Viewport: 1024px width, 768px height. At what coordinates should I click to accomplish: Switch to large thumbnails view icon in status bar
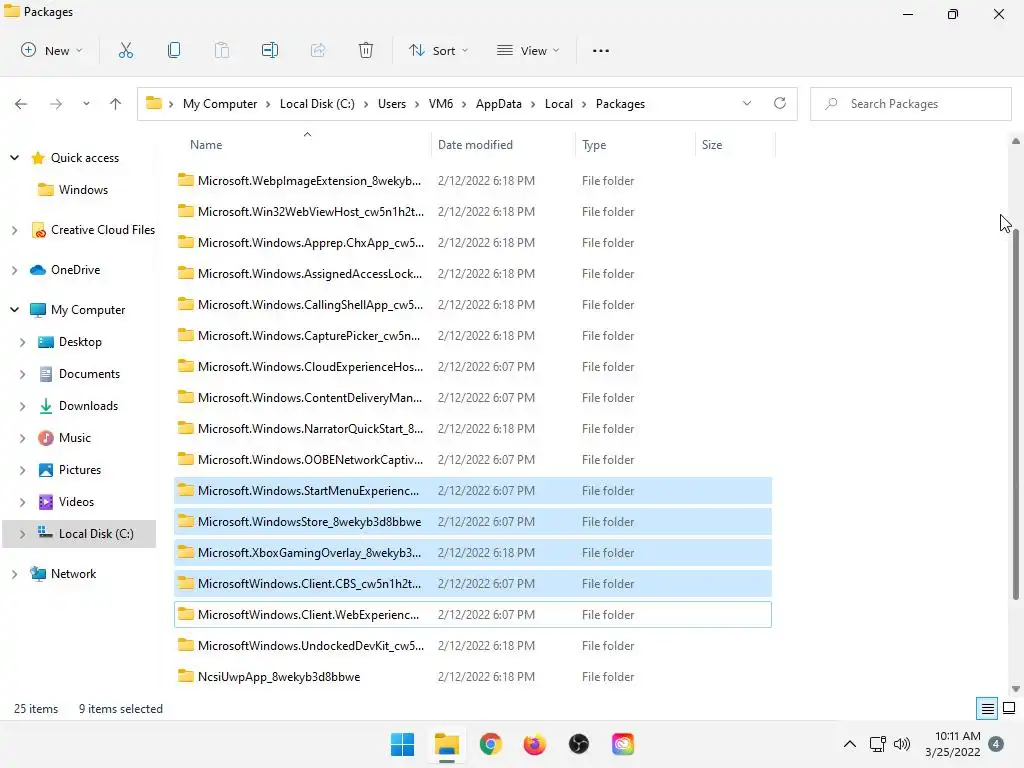click(x=1009, y=709)
